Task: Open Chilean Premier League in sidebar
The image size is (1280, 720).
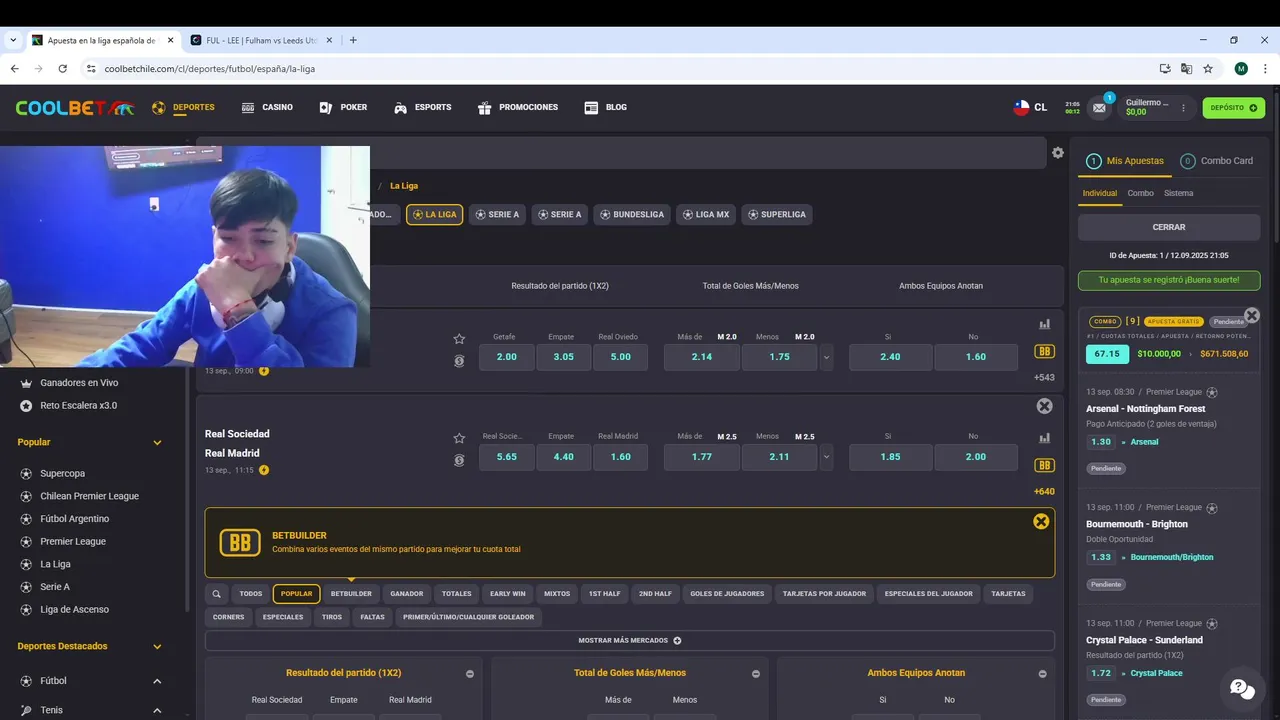Action: click(89, 496)
